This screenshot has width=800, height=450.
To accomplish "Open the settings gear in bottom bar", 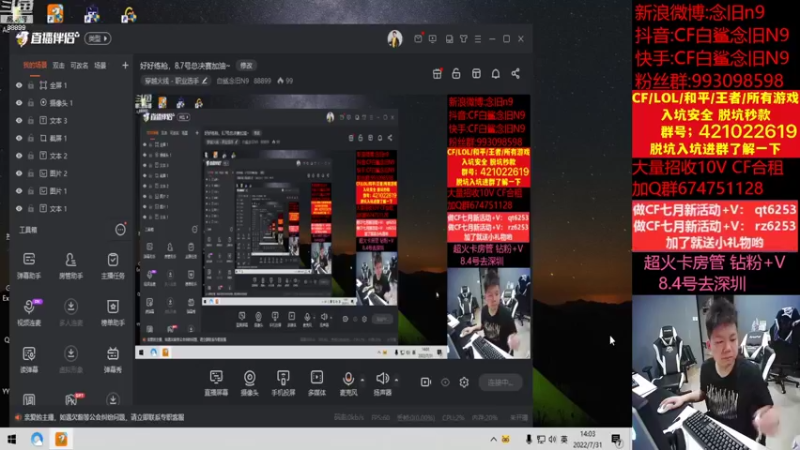I will point(464,382).
